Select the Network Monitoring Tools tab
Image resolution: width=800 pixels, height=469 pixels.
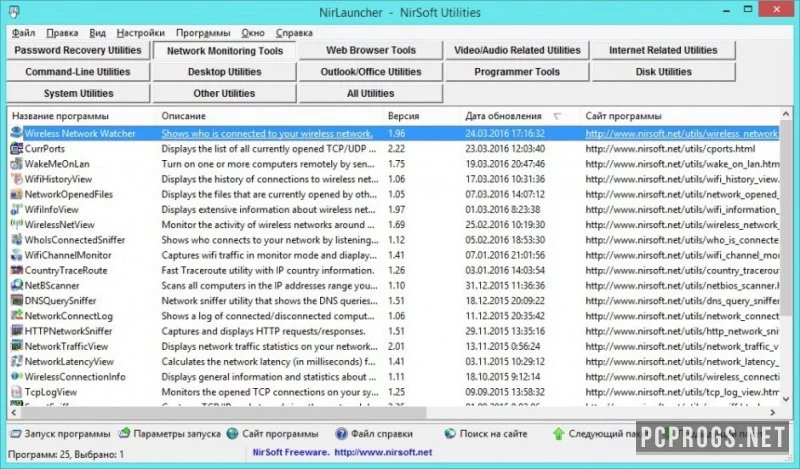[224, 51]
